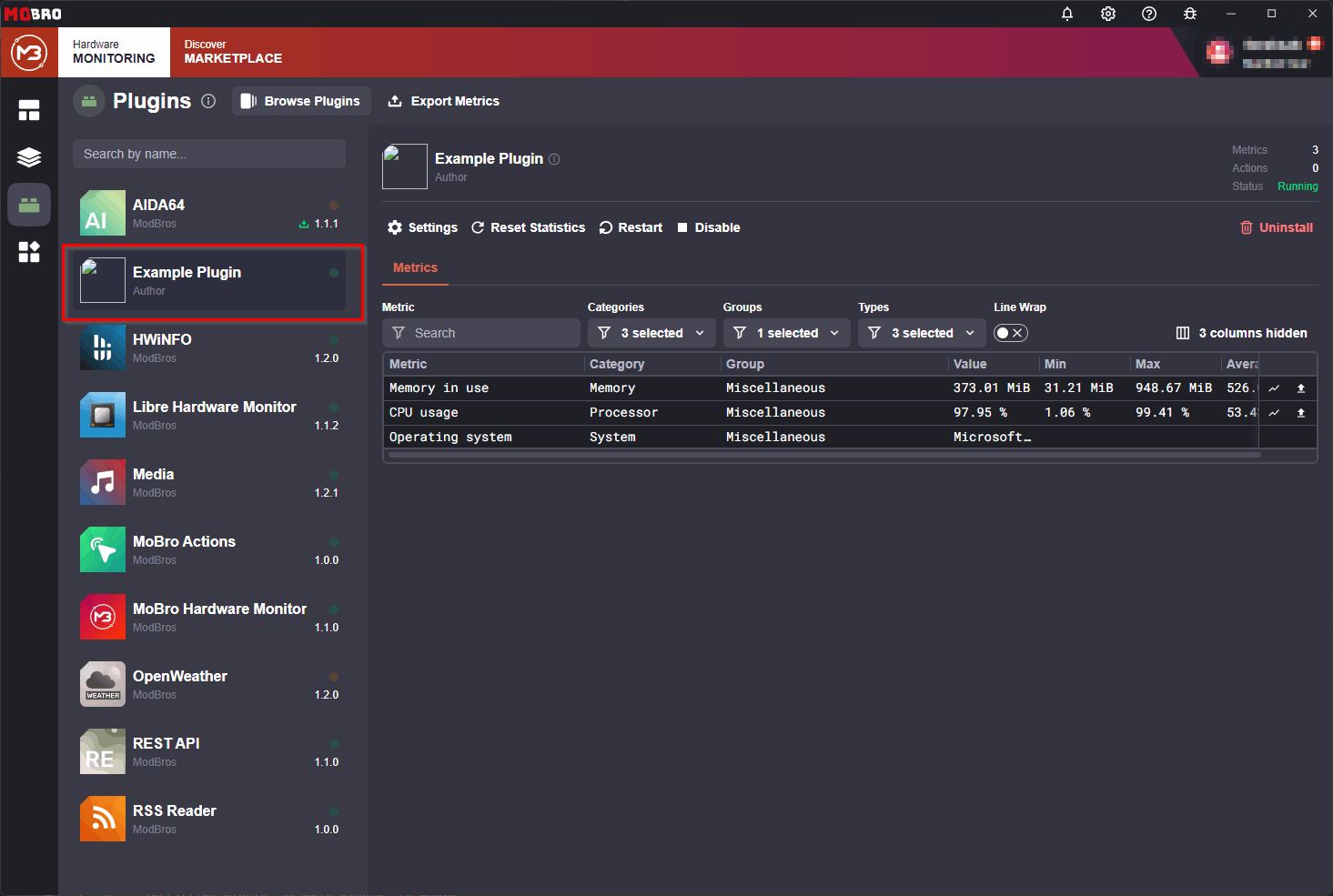Click the bug report icon
Image resolution: width=1333 pixels, height=896 pixels.
pos(1190,14)
